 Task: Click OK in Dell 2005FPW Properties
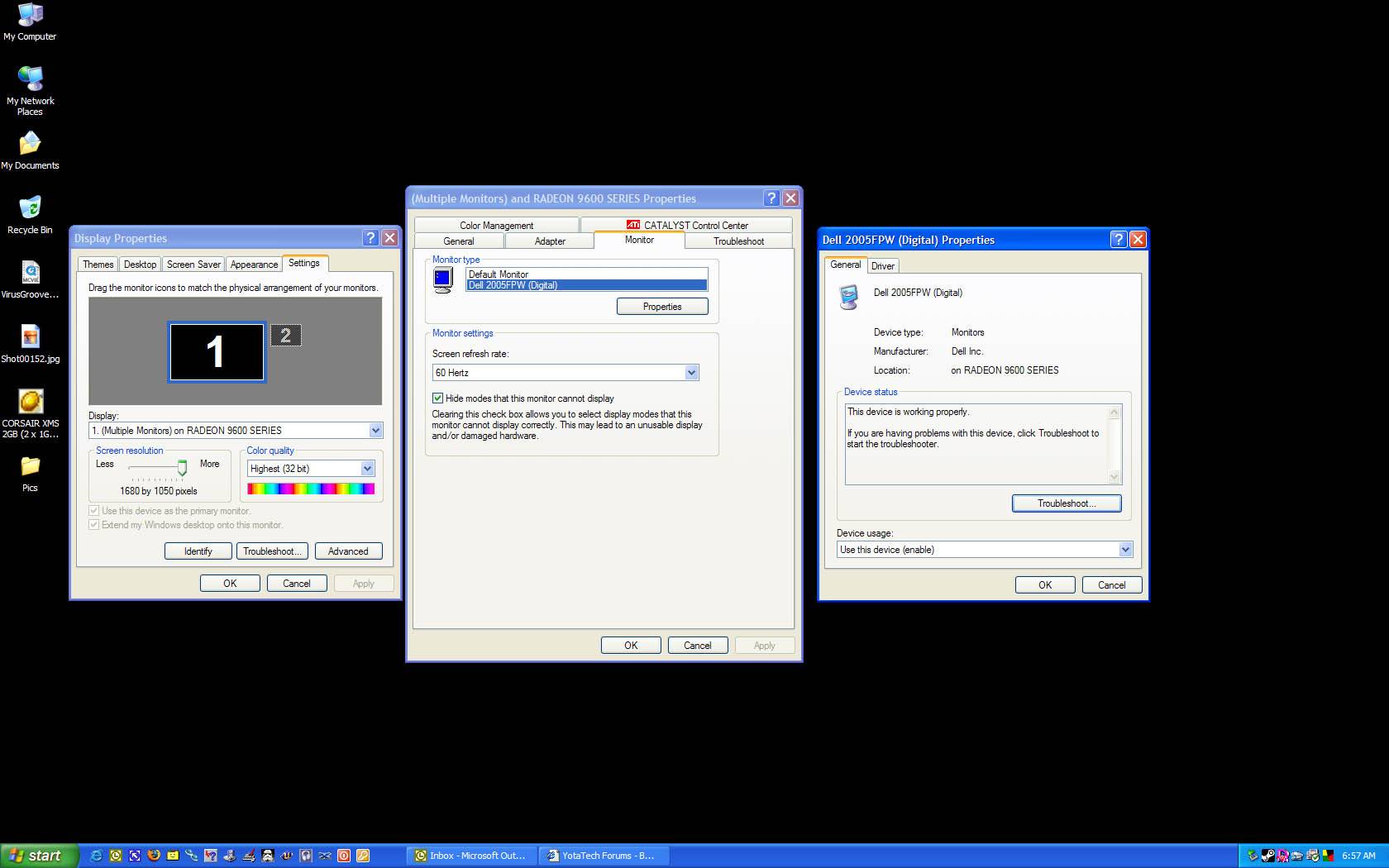coord(1045,585)
